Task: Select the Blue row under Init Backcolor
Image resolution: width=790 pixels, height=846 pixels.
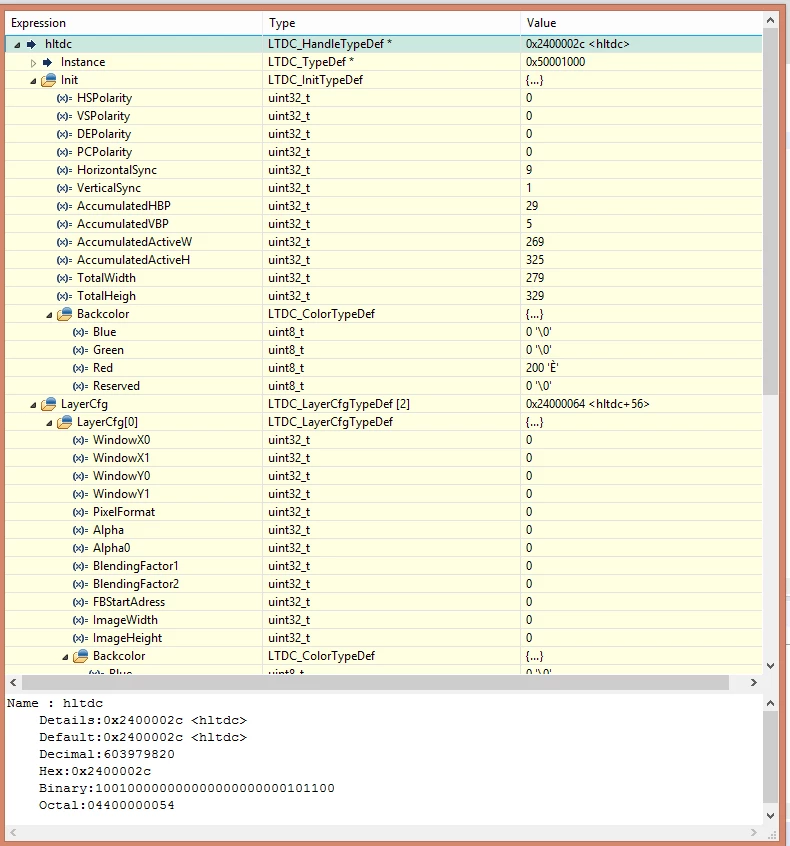Action: (x=384, y=332)
